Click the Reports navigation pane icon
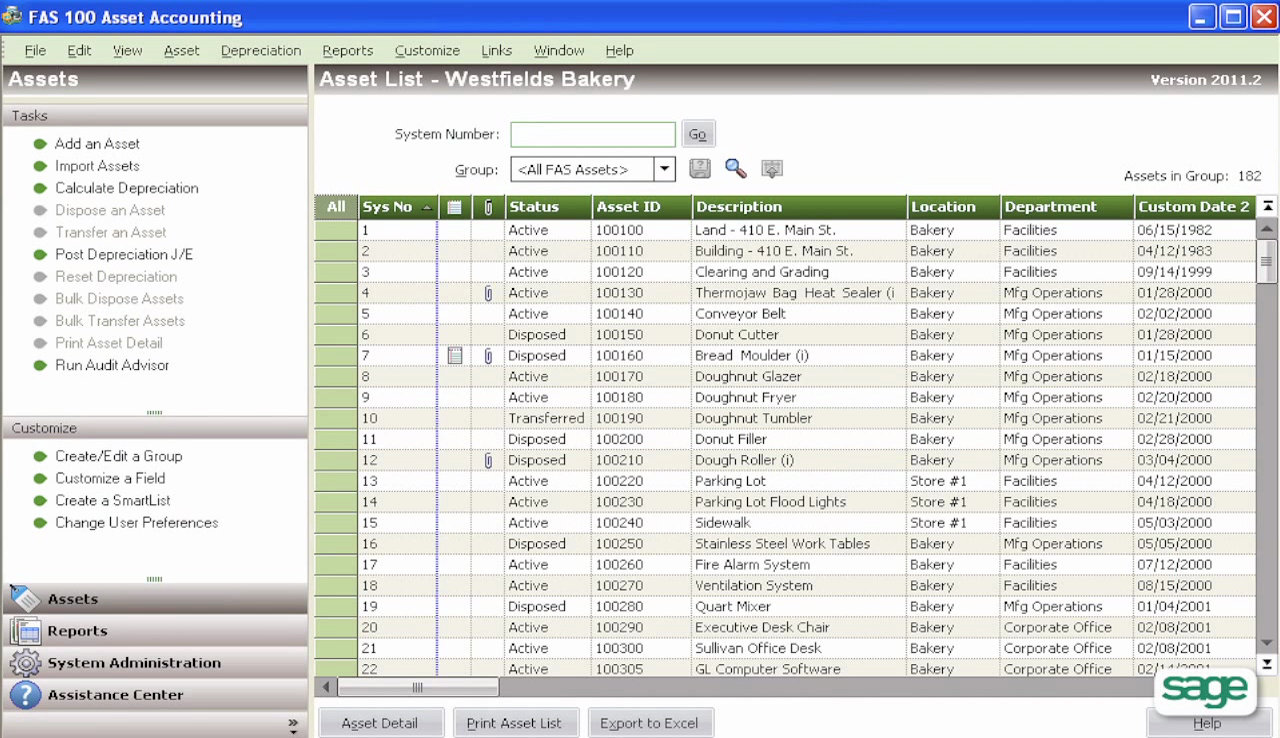1280x738 pixels. [25, 630]
